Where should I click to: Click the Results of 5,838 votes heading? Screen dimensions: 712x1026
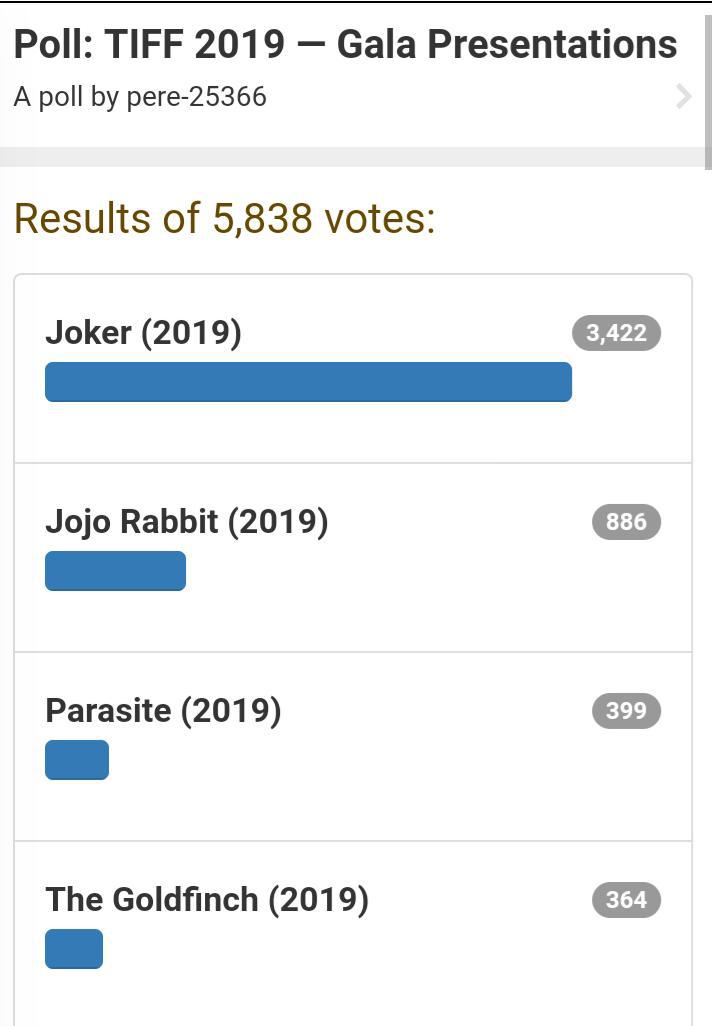click(x=225, y=218)
